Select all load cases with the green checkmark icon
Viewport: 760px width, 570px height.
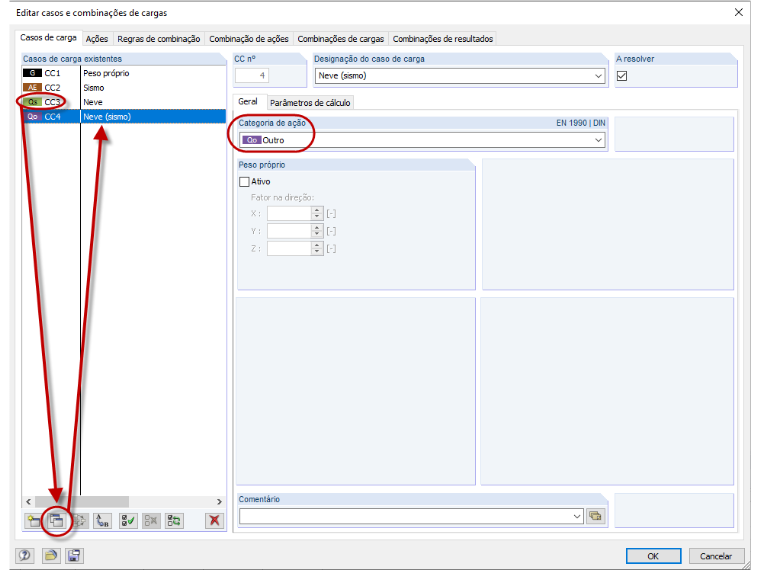point(128,521)
